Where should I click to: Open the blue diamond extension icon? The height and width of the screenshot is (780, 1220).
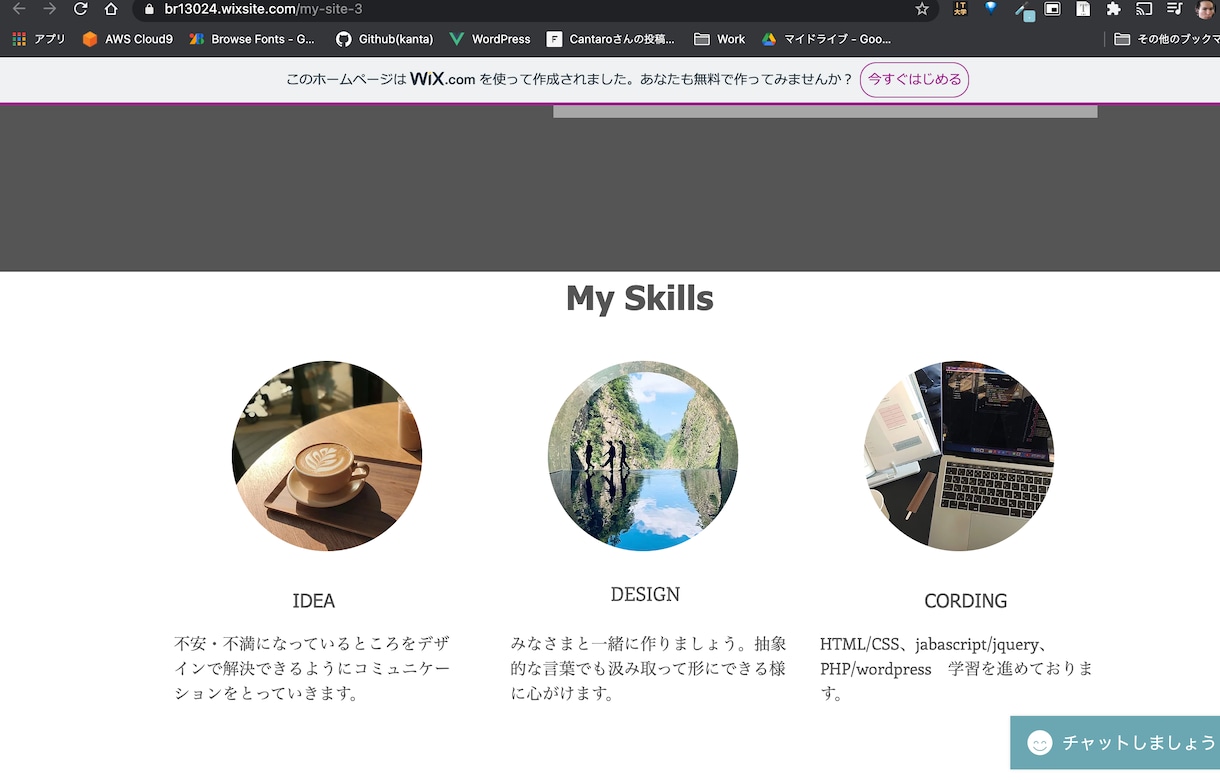click(991, 8)
